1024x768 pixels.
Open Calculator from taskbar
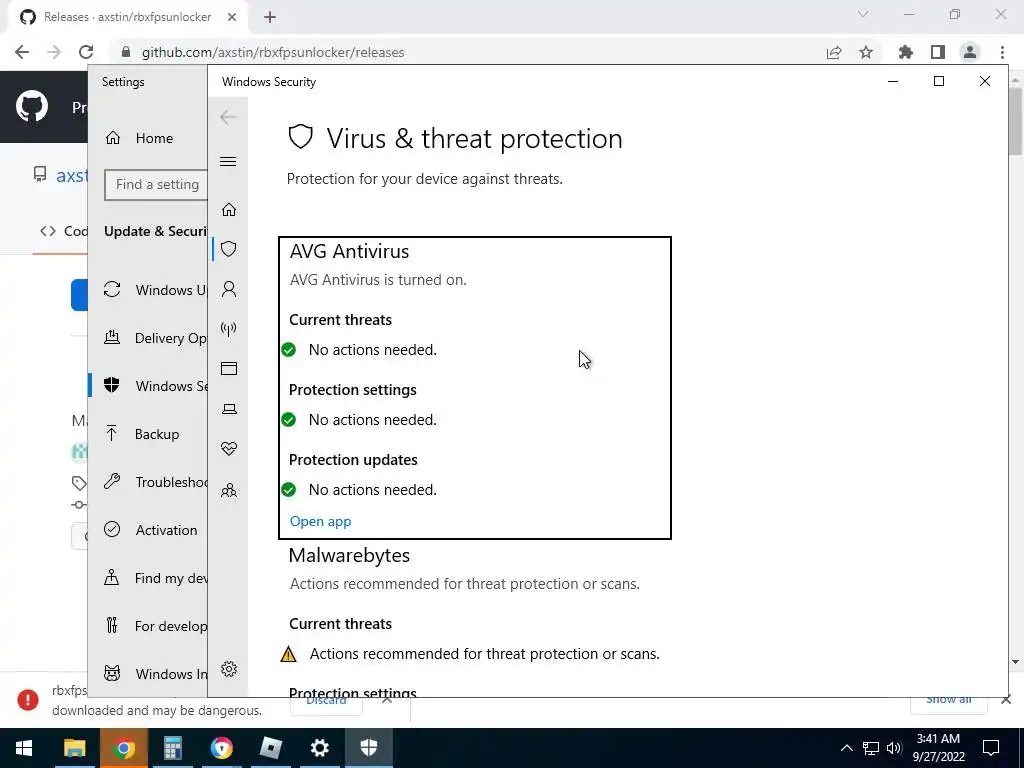point(172,748)
